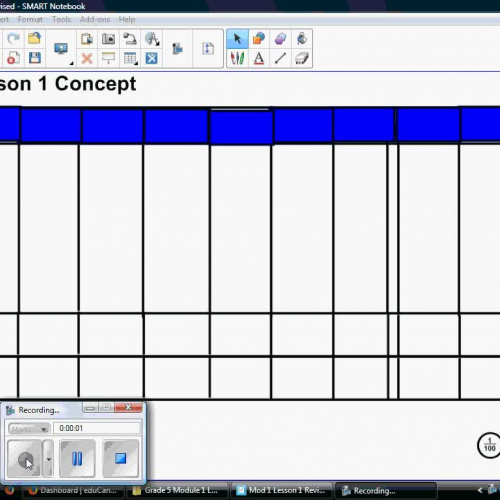Click the Save floppy disk icon
The image size is (500, 500).
tap(34, 58)
